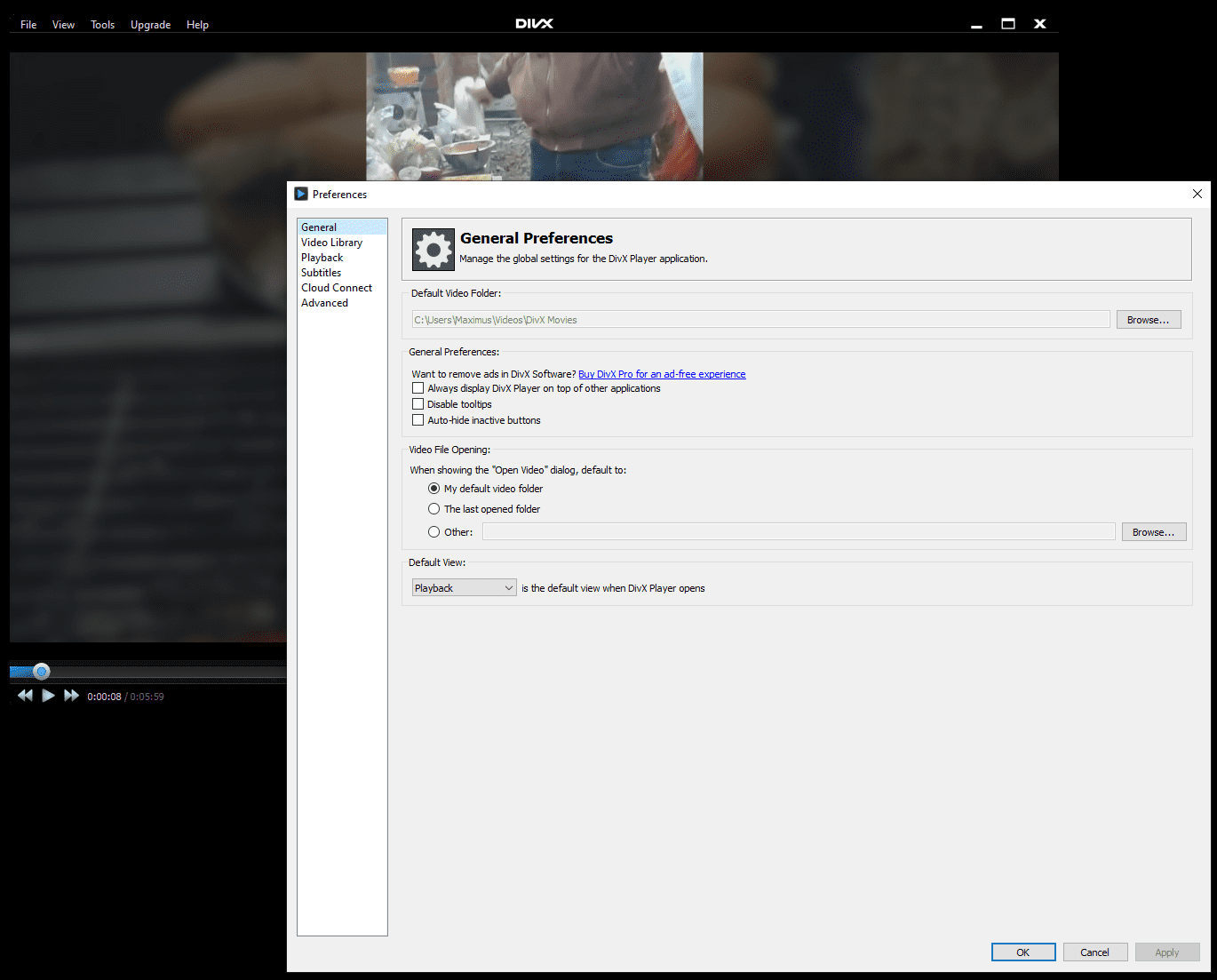The width and height of the screenshot is (1217, 980).
Task: Click the OK button
Action: pos(1023,952)
